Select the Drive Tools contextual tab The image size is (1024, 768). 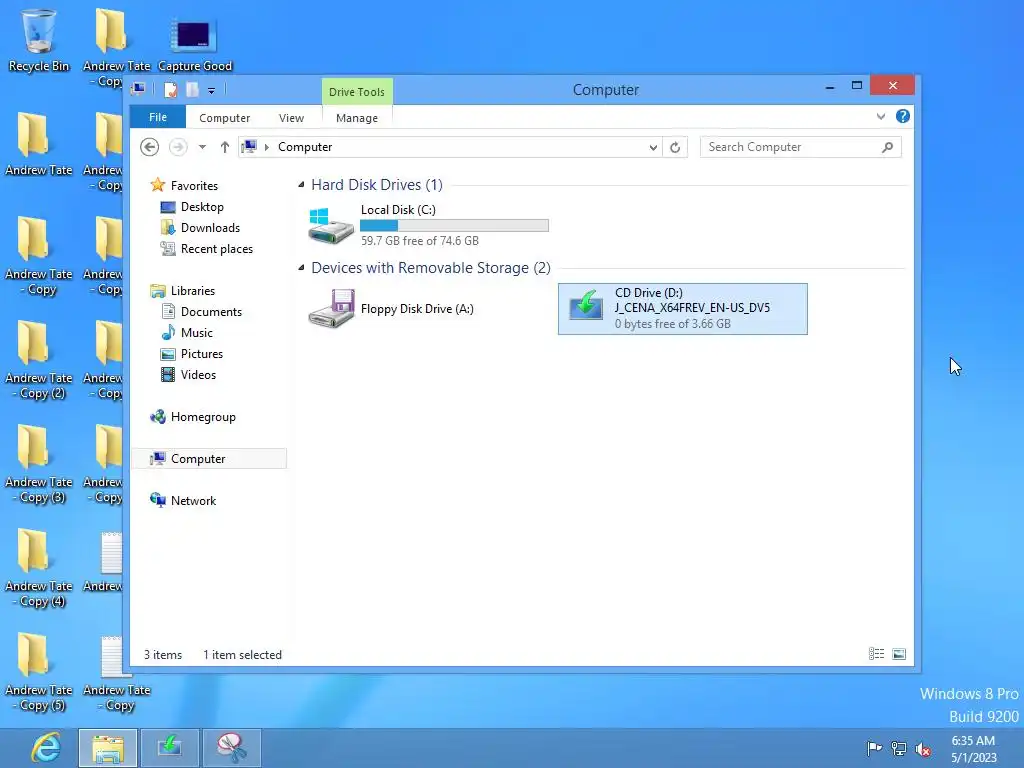click(357, 92)
